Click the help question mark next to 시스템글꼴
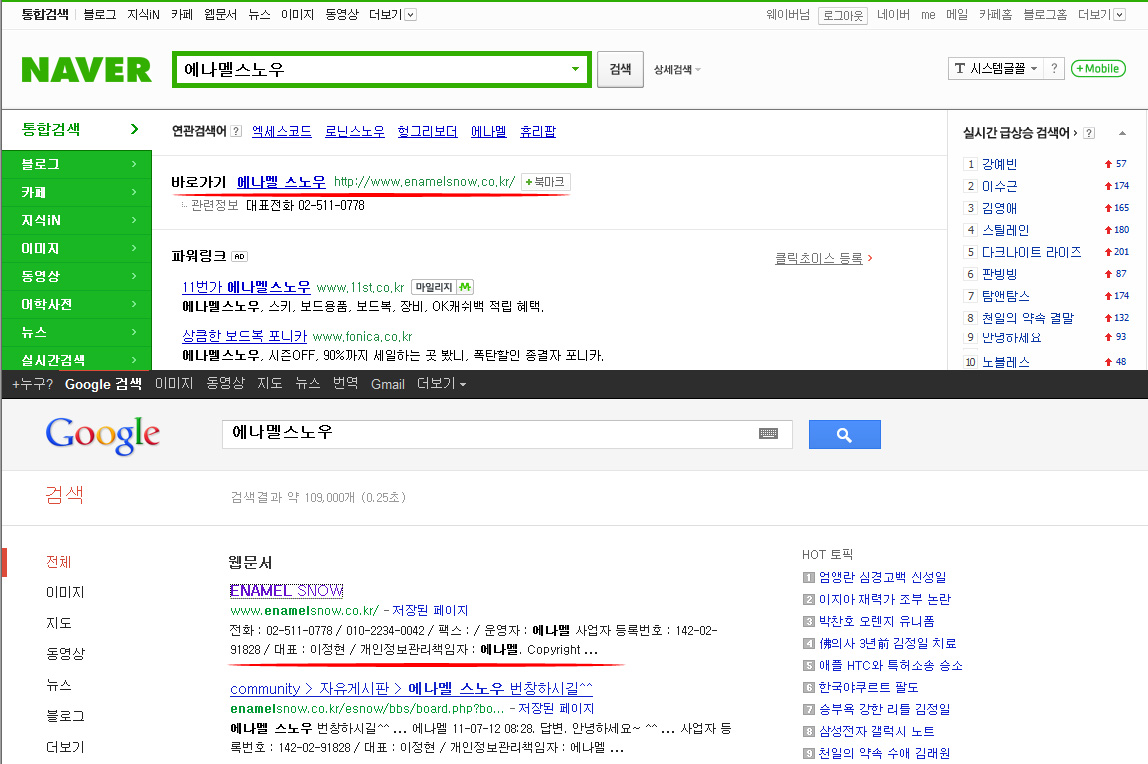1148x764 pixels. click(1054, 68)
